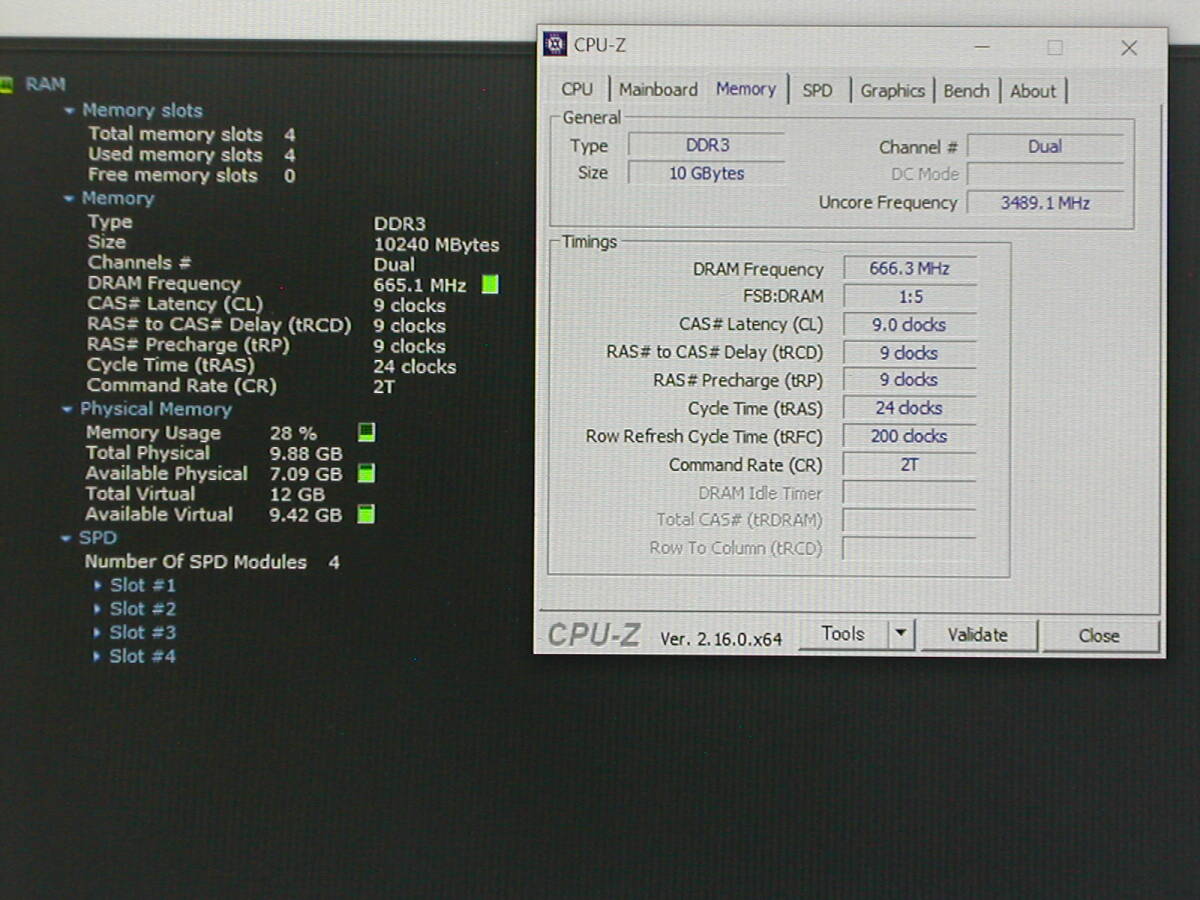Click the Size field showing 10 GBytes
The height and width of the screenshot is (900, 1200).
(x=707, y=173)
